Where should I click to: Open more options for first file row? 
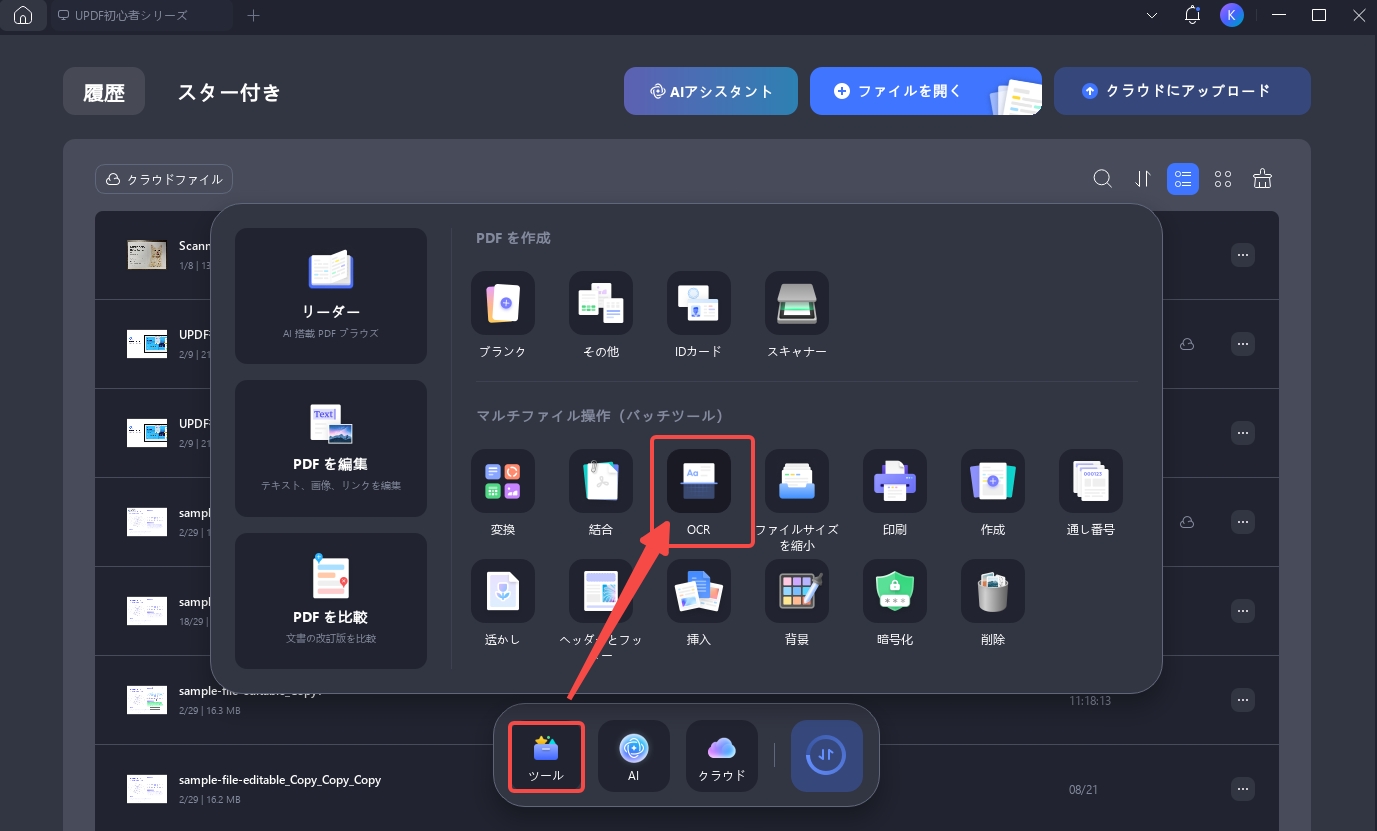tap(1243, 255)
